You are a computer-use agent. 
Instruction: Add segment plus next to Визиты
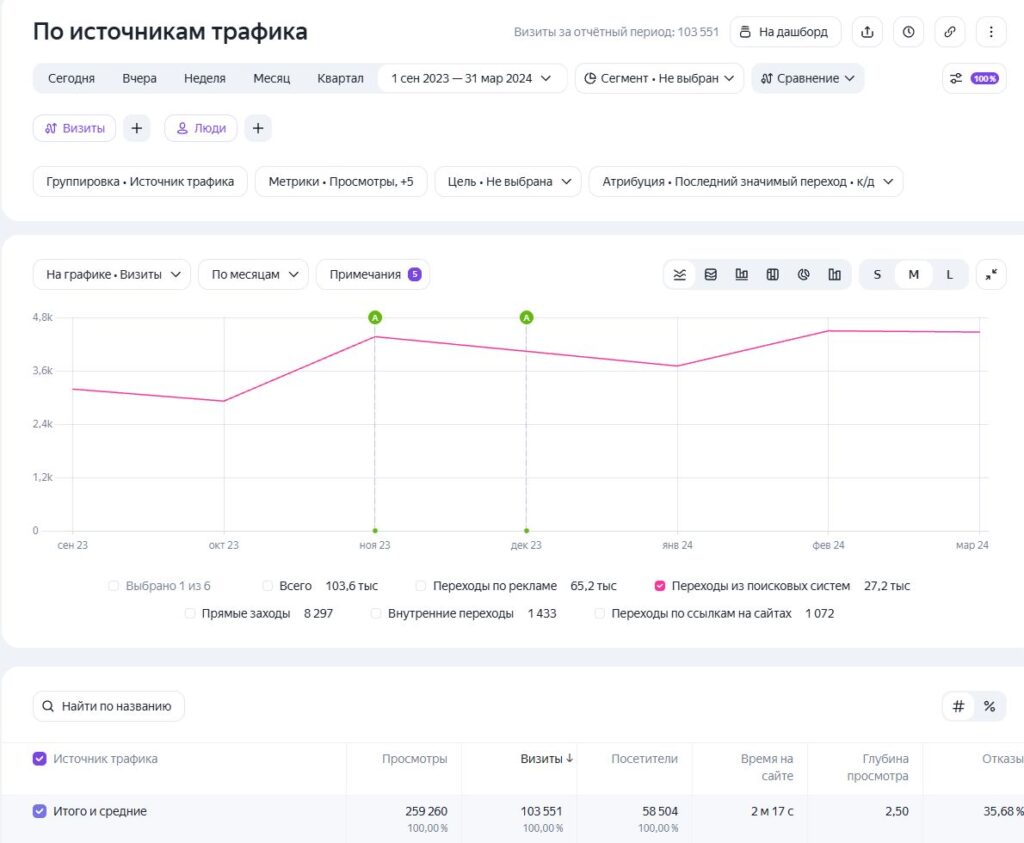(136, 128)
